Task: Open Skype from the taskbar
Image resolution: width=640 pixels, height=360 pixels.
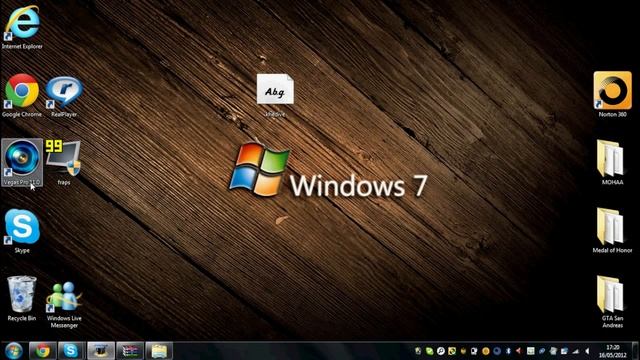Action: click(x=71, y=351)
